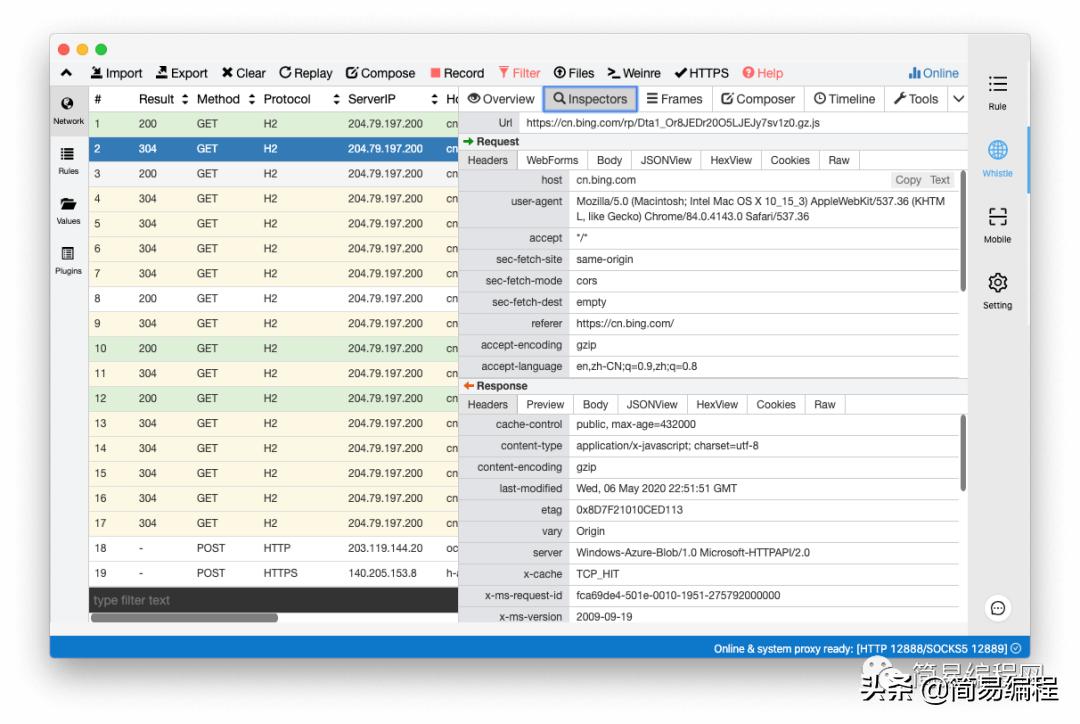Clear all captured requests
This screenshot has height=724, width=1080.
tap(243, 72)
